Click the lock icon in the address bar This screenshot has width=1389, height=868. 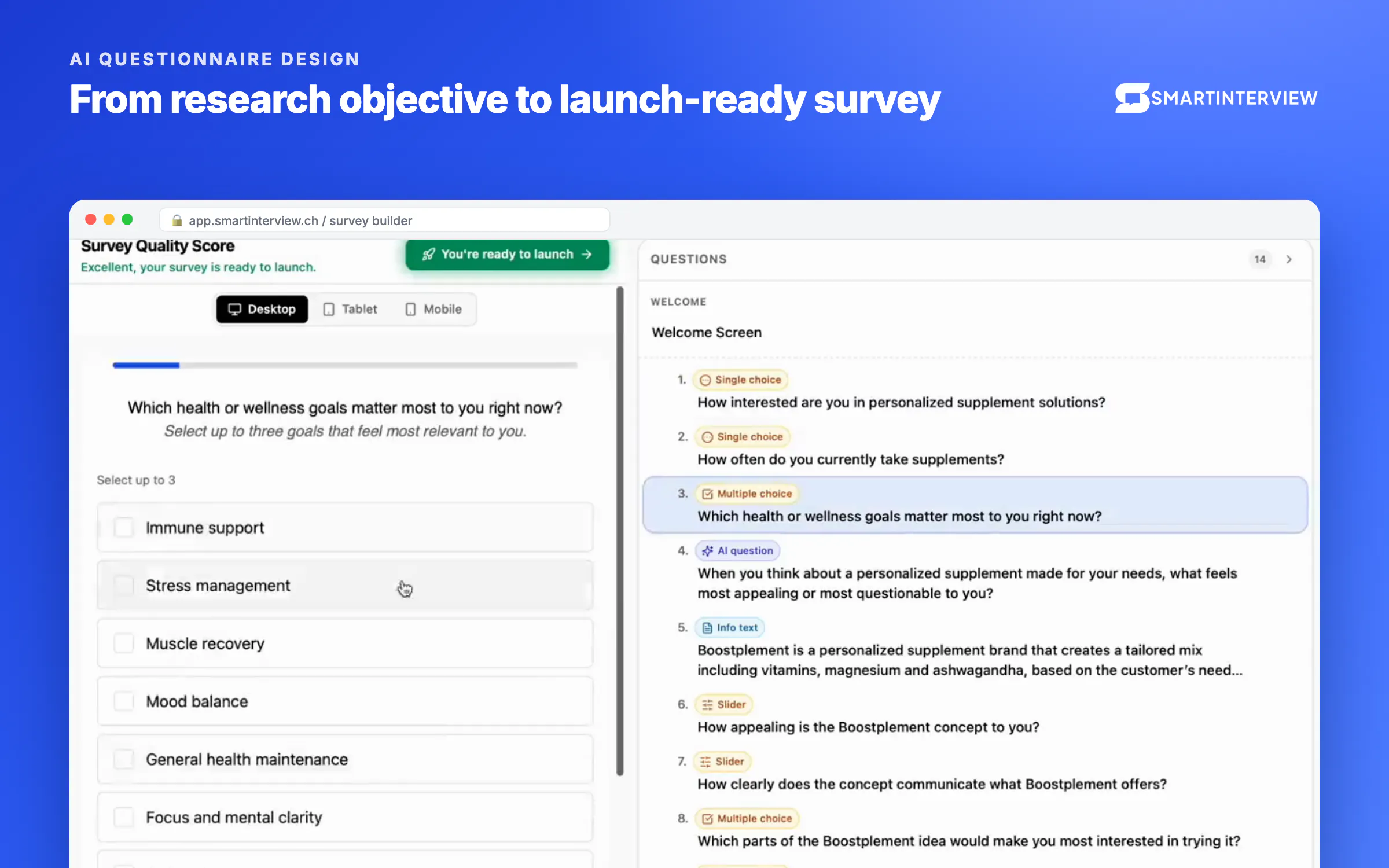(x=177, y=220)
